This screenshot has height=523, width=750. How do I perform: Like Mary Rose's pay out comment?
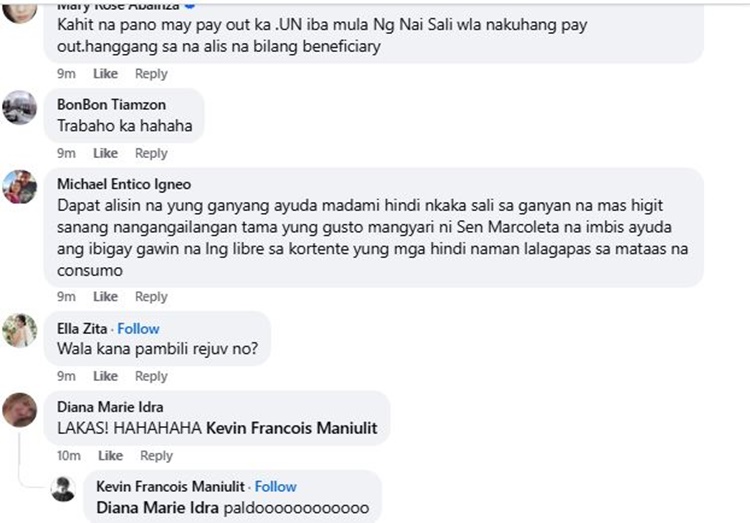coord(105,74)
